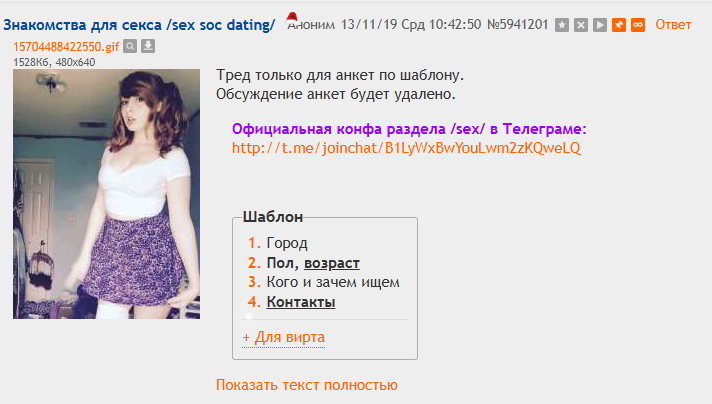Open the 'Ответ' reply link
This screenshot has width=712, height=404.
click(673, 25)
